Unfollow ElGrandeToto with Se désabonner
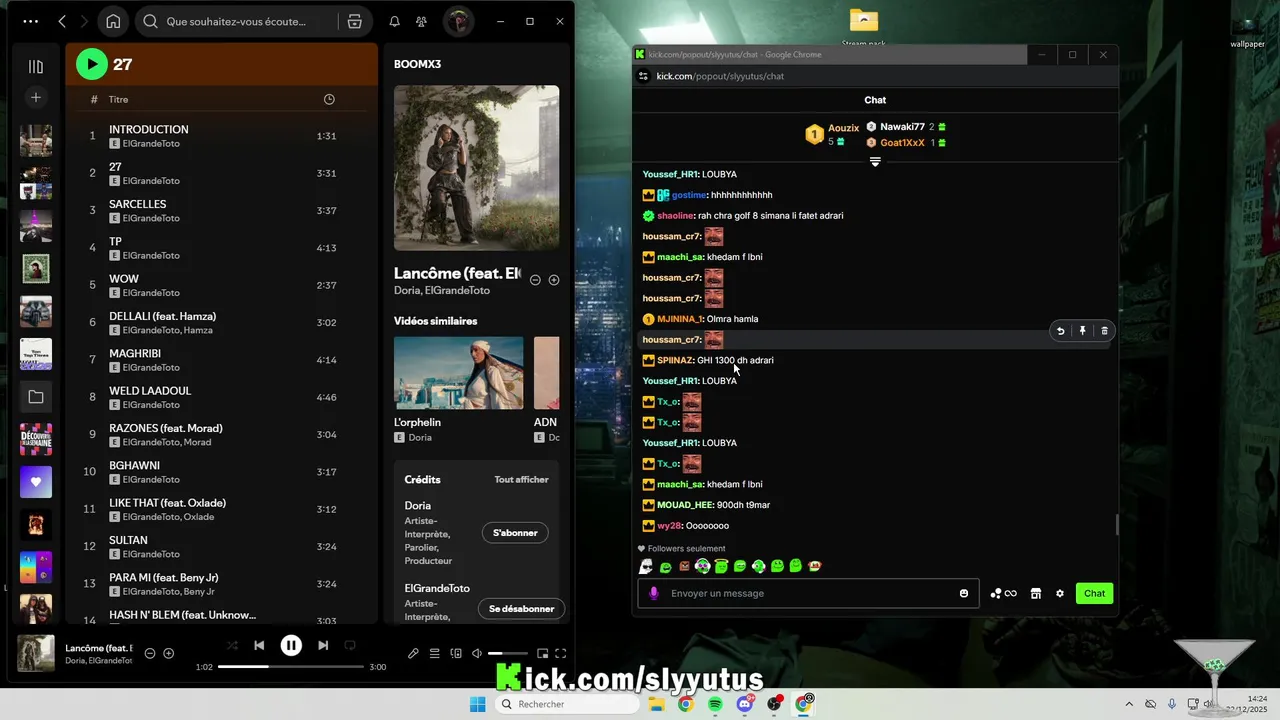The height and width of the screenshot is (720, 1280). click(521, 609)
